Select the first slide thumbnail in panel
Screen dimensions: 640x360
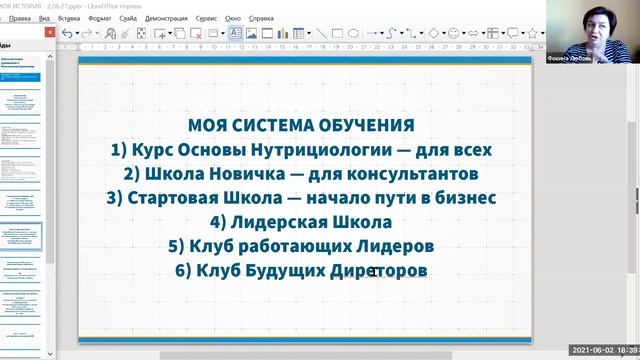coord(20,69)
